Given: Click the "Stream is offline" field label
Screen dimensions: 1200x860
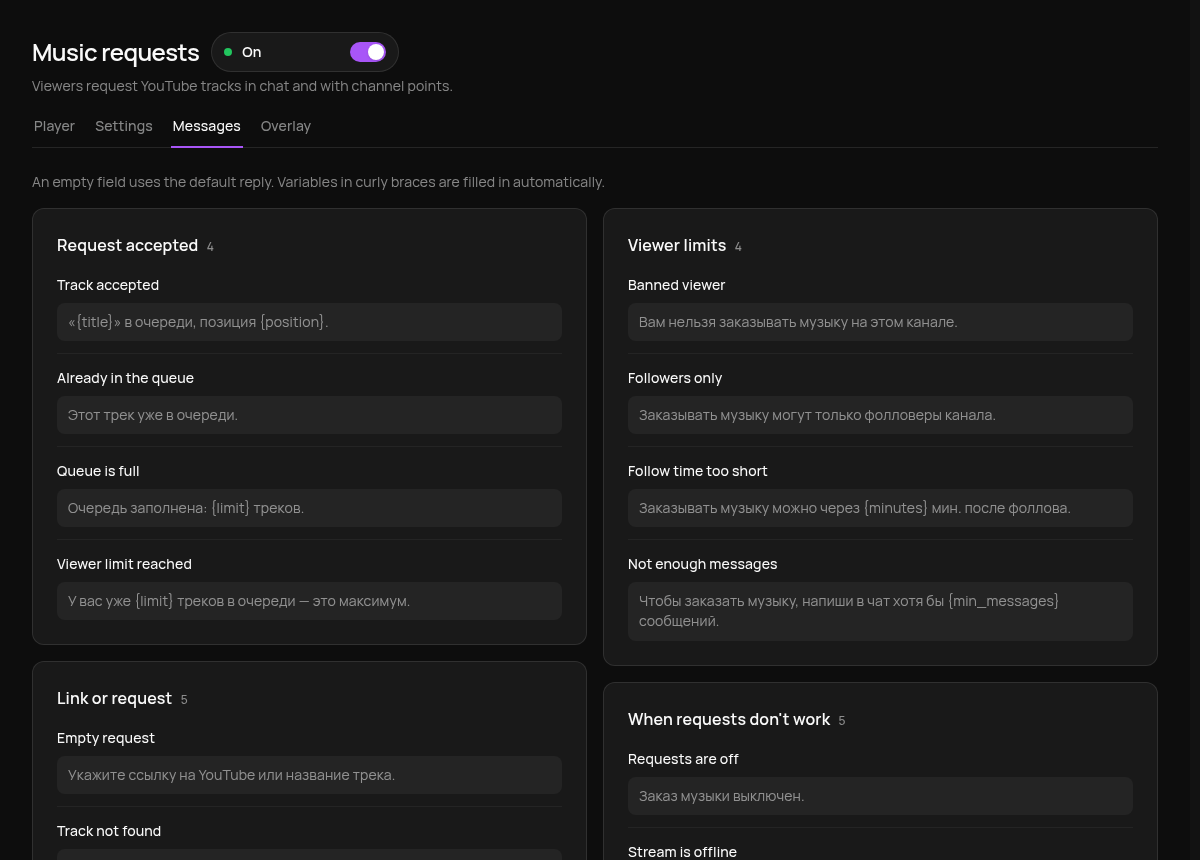Looking at the screenshot, I should click(x=682, y=852).
